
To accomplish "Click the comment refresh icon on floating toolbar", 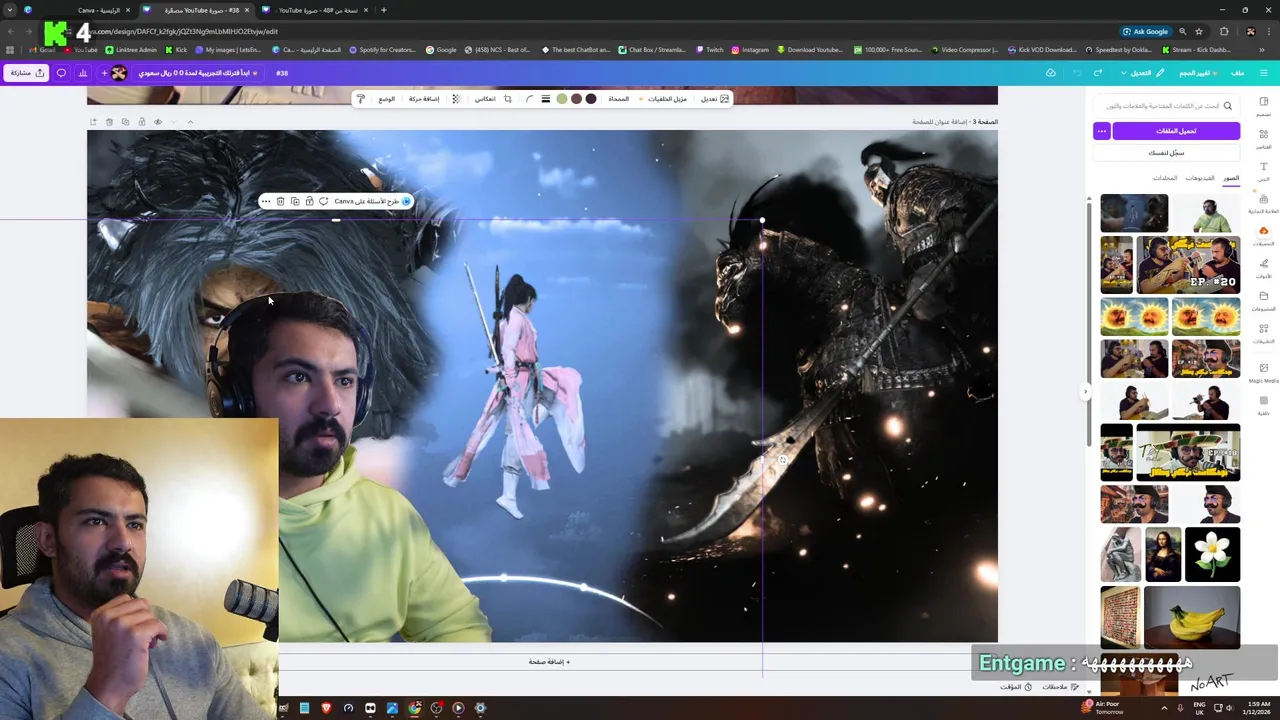I will 323,201.
